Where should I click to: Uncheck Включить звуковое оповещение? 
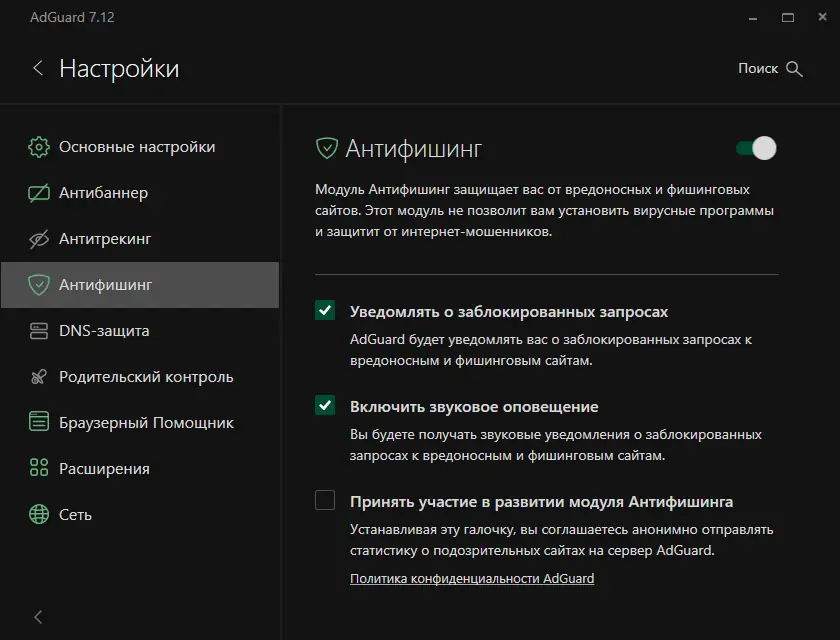click(325, 405)
